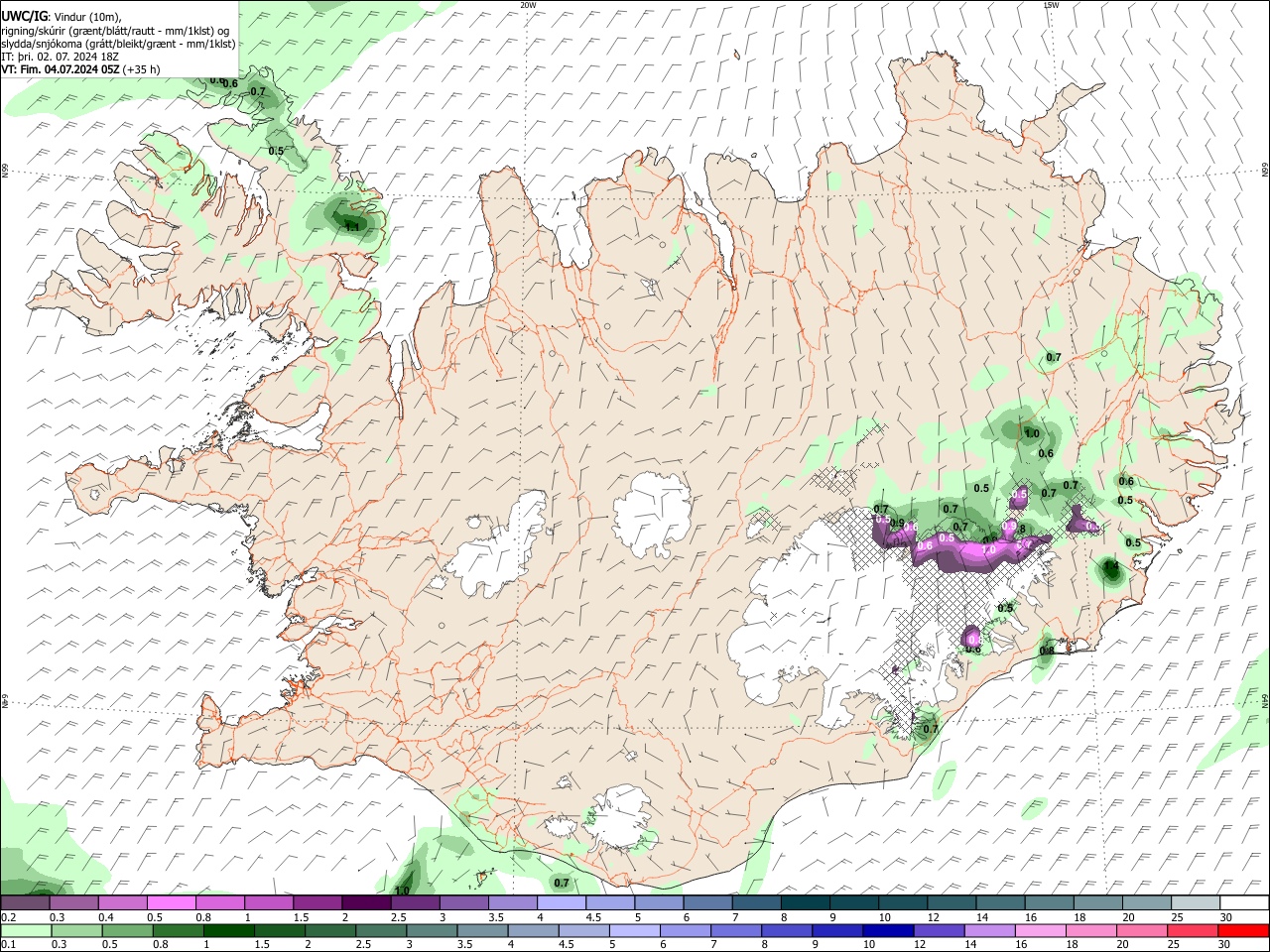Click the initial time line 'IT: þri. 02. 07. 2024 18Z'
Screen dimensions: 1270x952
tap(61, 57)
